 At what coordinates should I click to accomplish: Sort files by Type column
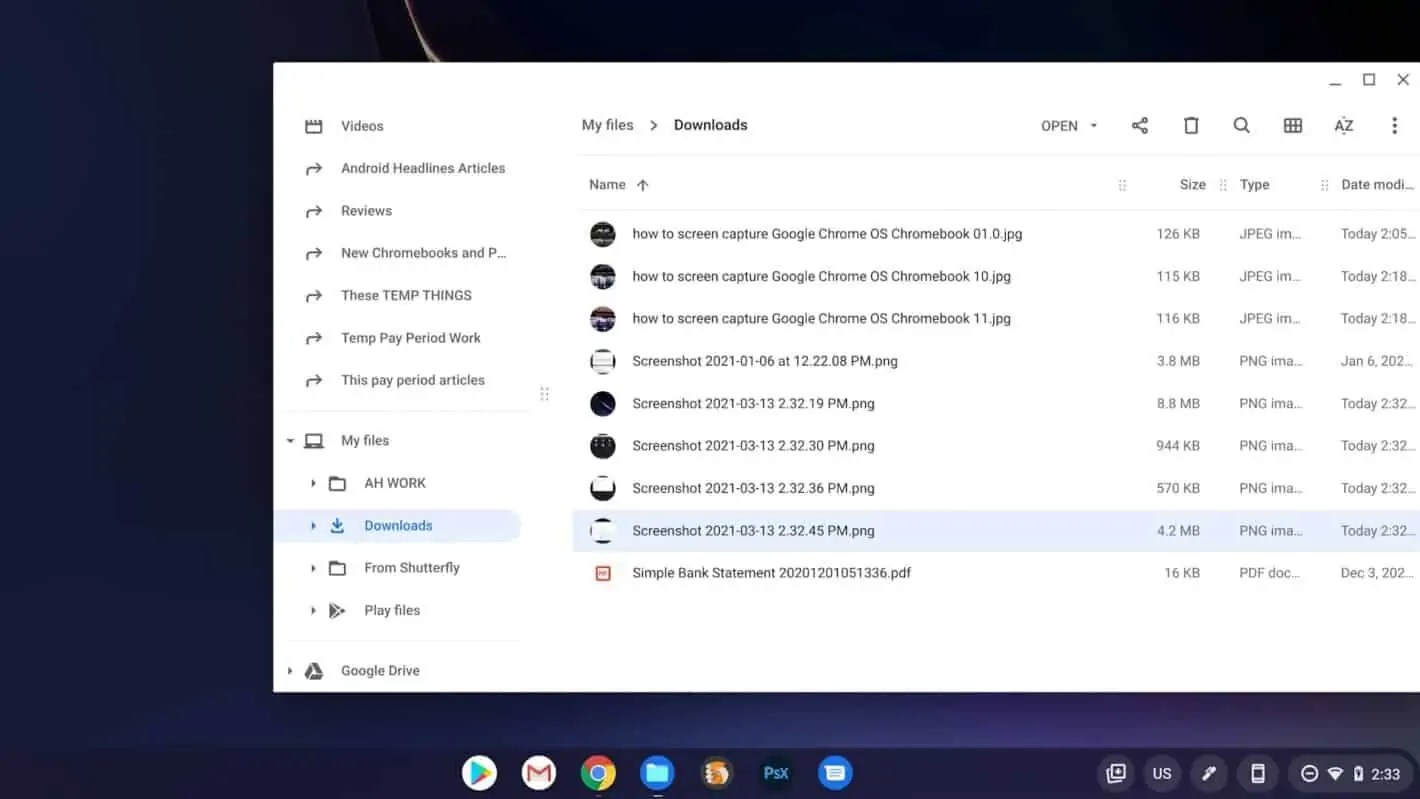click(1254, 184)
